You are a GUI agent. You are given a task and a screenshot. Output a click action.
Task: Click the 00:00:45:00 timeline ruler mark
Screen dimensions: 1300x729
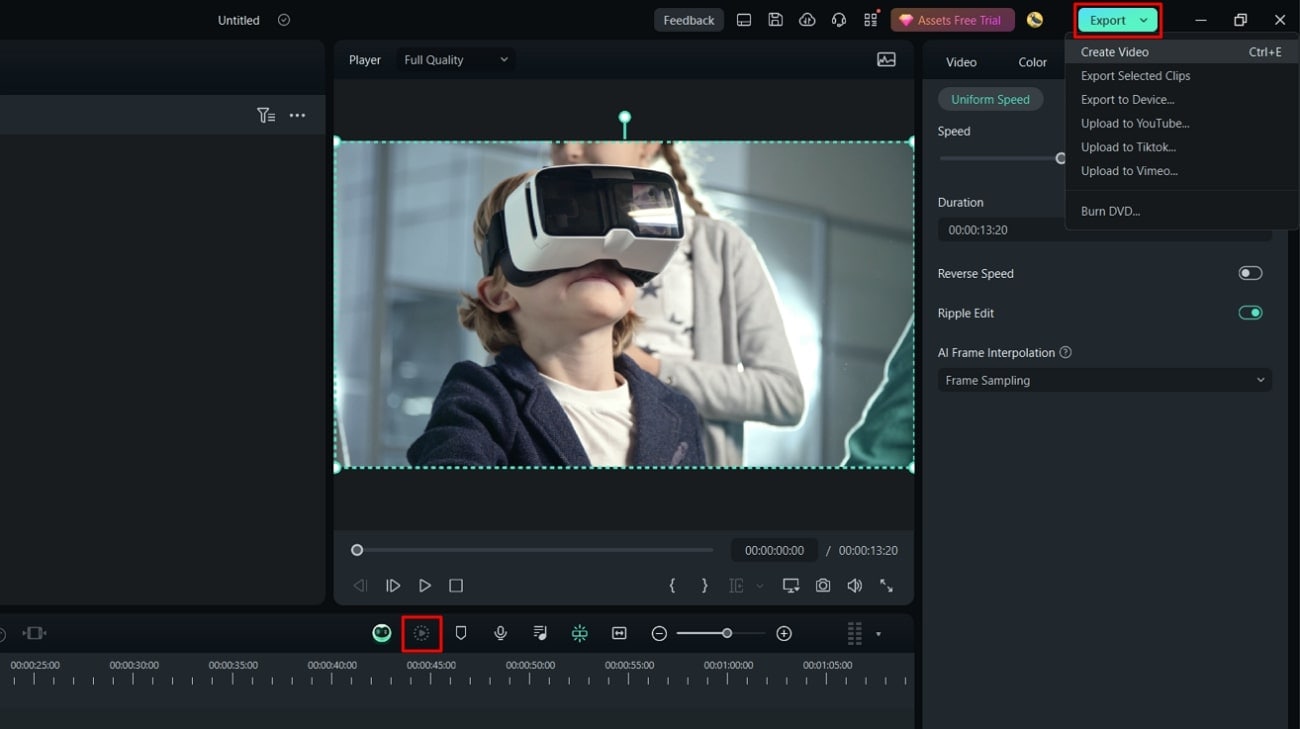click(431, 666)
